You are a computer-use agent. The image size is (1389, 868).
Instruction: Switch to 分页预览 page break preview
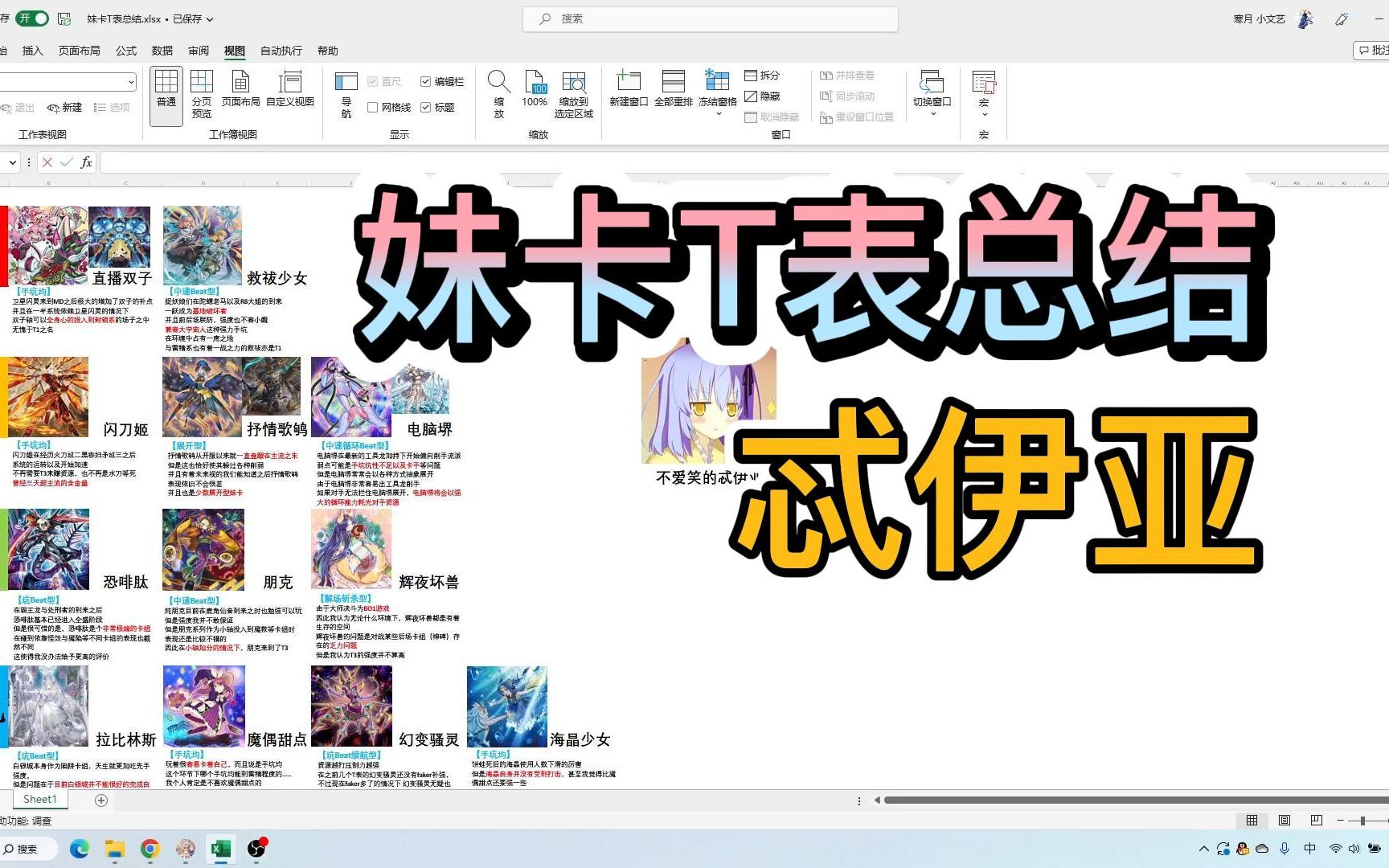[x=201, y=95]
